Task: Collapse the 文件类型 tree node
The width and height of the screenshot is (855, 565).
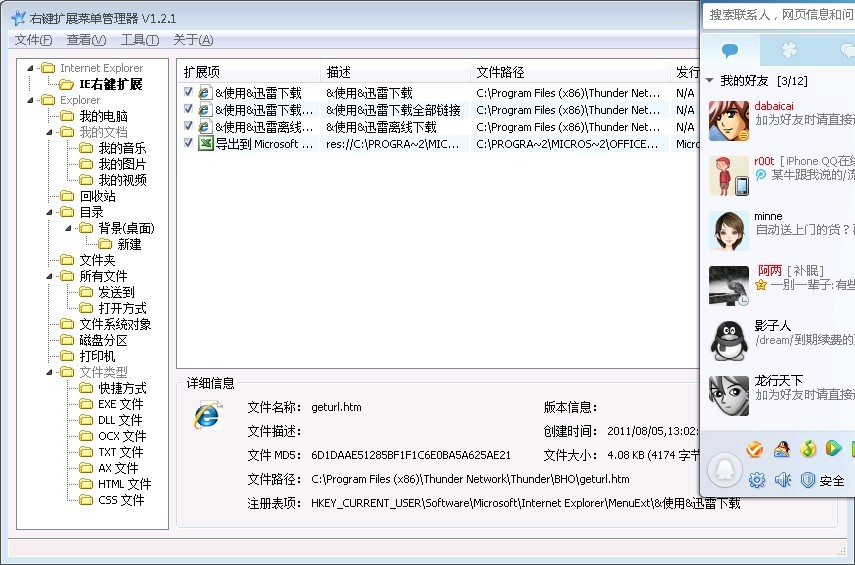Action: pos(49,372)
